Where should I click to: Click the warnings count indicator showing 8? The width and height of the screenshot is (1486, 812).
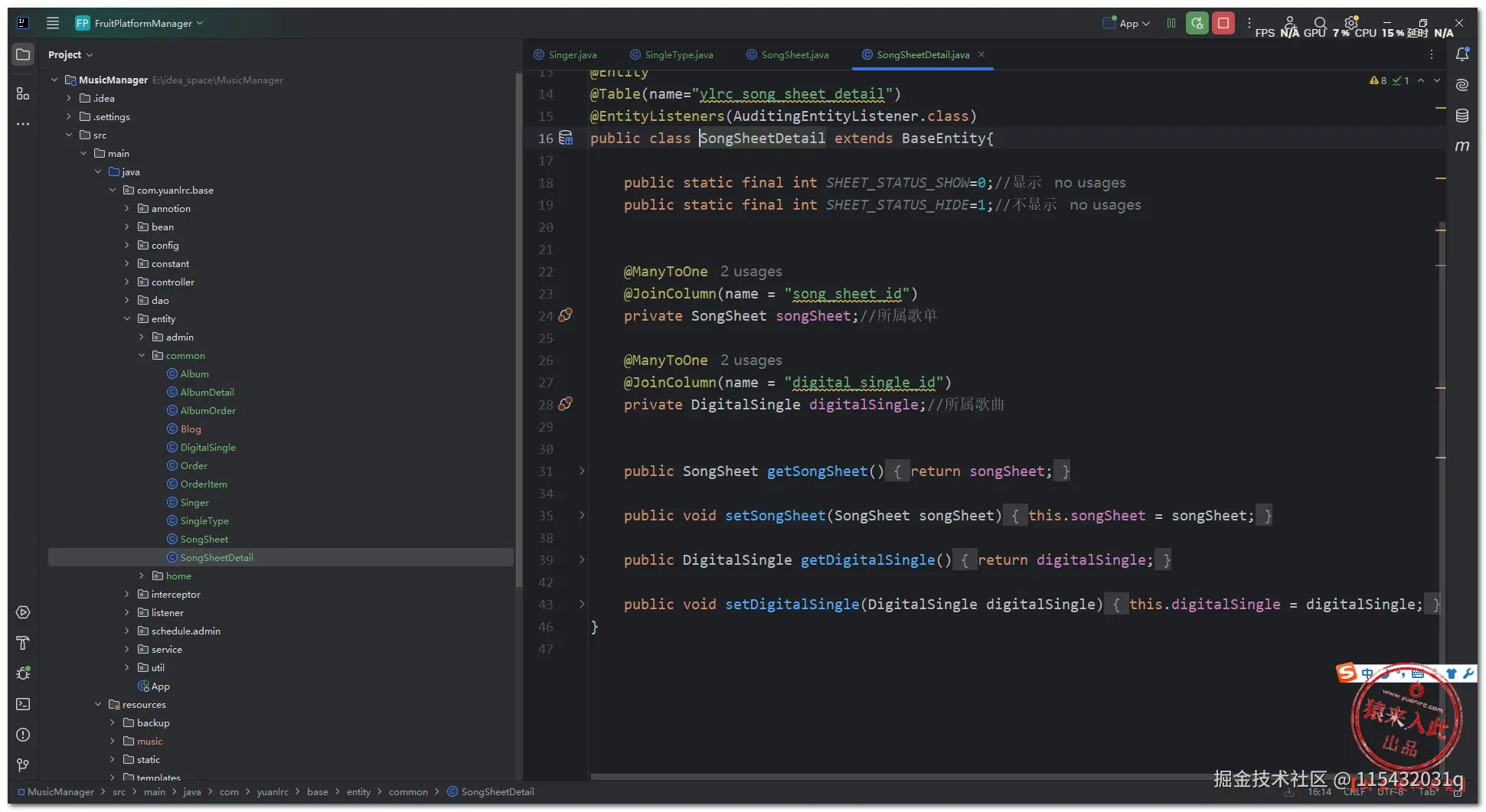point(1378,80)
